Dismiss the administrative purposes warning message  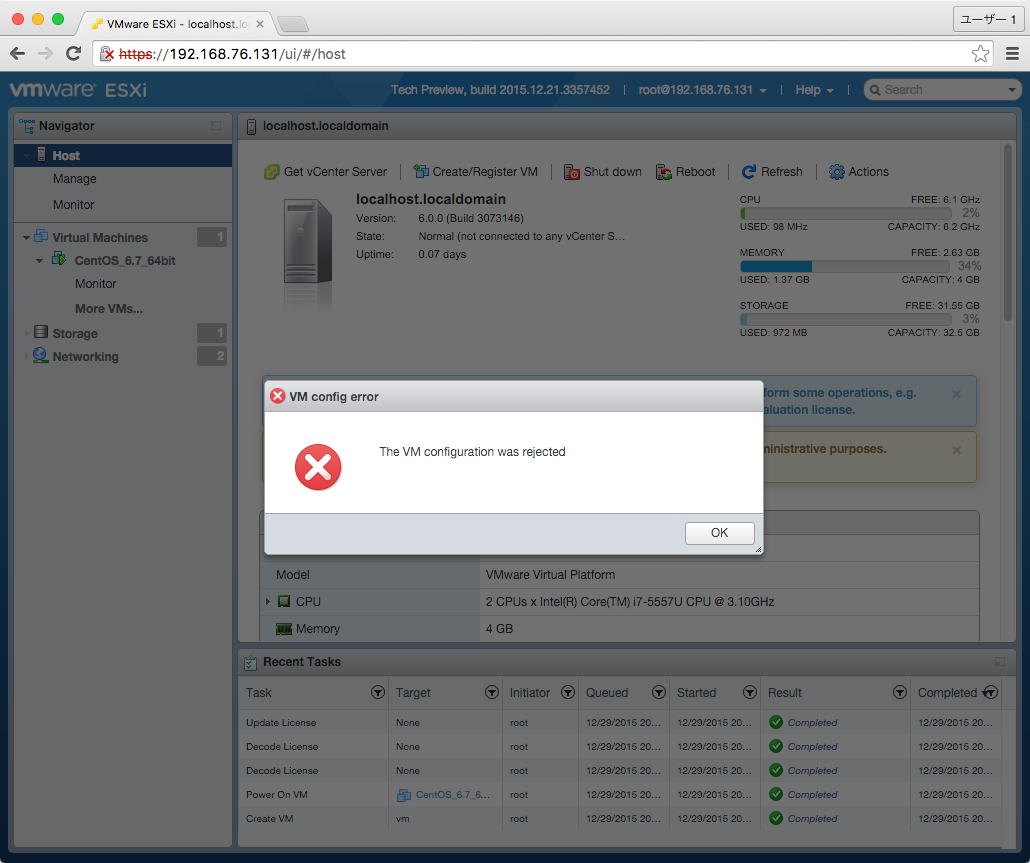956,448
